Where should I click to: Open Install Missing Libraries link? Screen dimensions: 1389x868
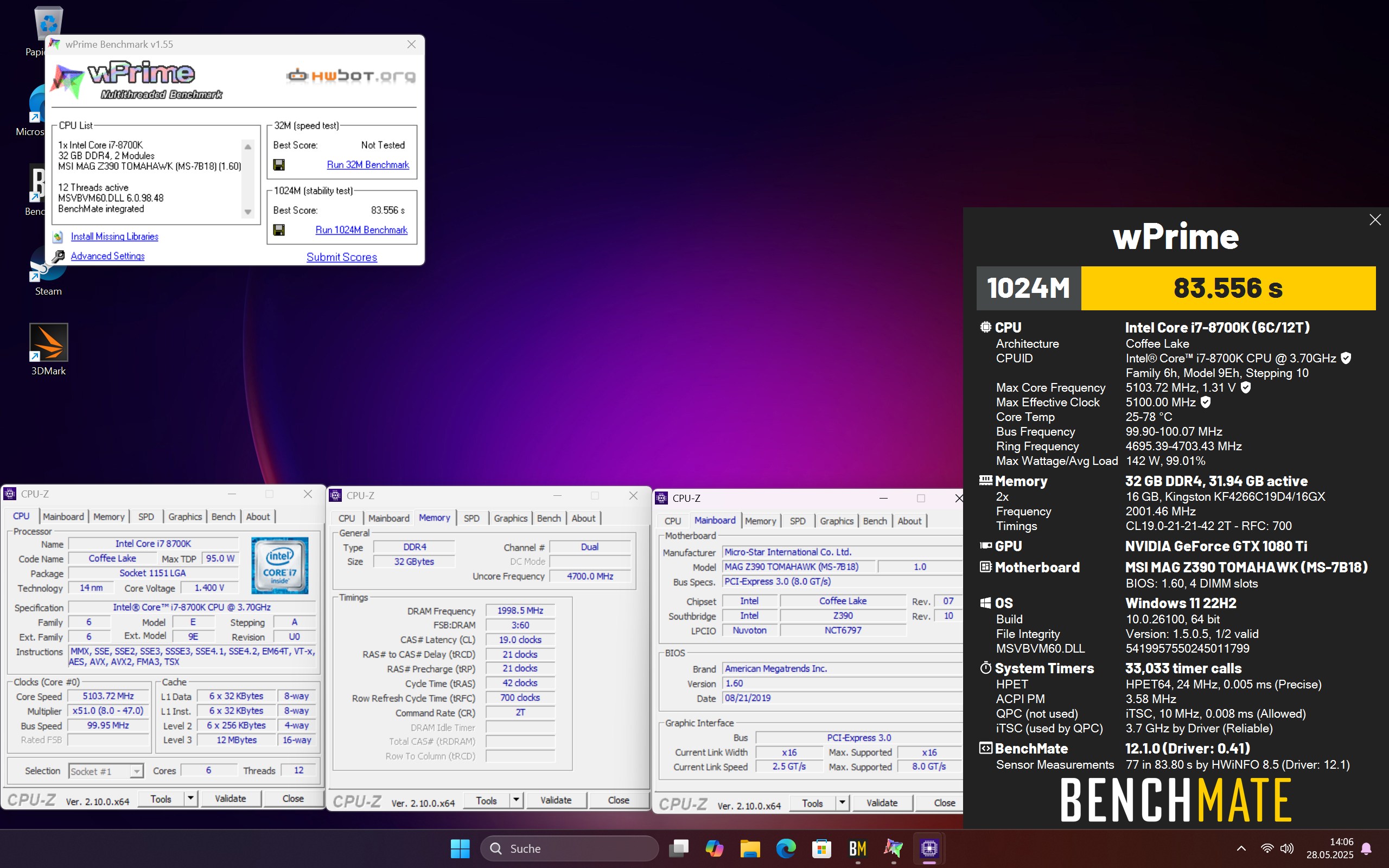[x=114, y=237]
